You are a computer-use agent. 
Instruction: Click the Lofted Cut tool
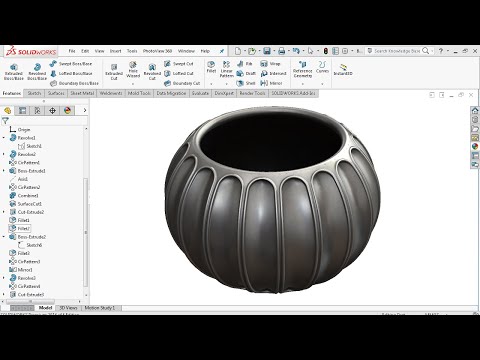179,73
